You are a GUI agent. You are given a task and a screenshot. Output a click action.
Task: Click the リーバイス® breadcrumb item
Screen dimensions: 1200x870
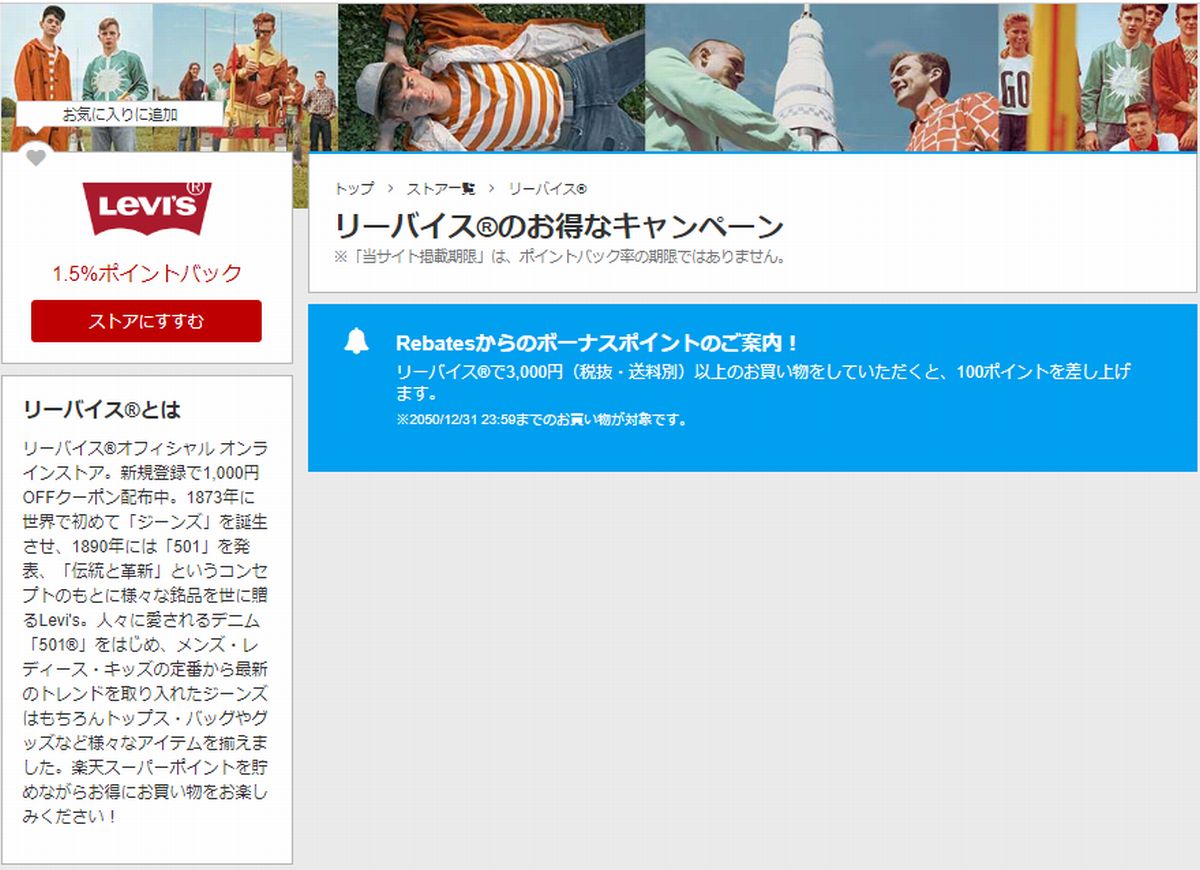(x=547, y=189)
